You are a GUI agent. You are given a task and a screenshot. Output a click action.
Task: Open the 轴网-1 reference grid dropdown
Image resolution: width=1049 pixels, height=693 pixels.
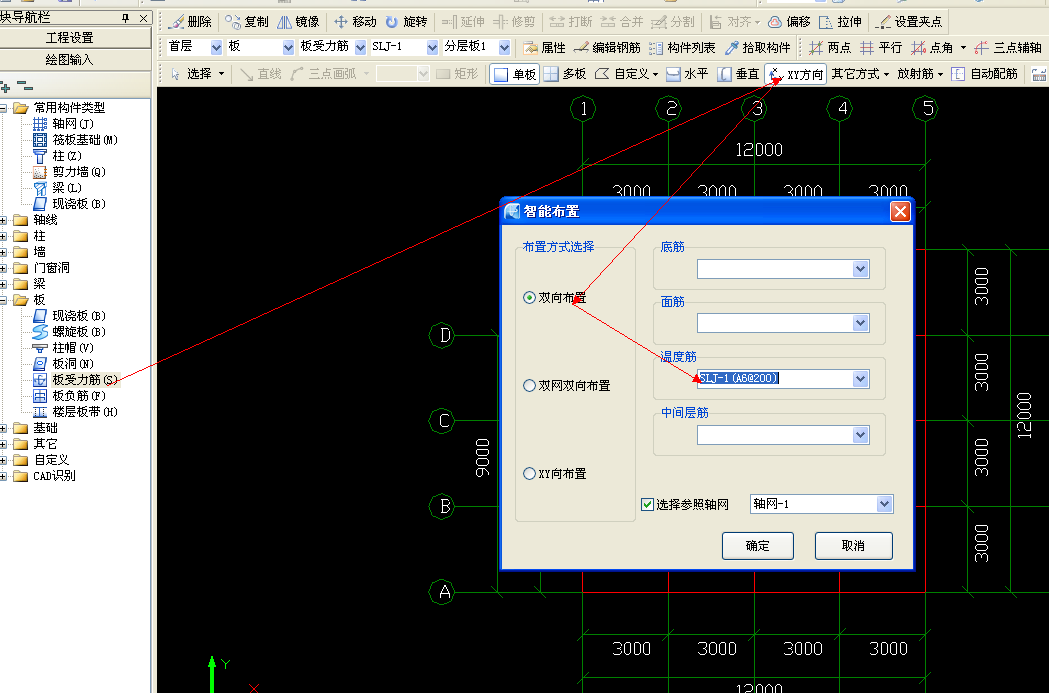coord(884,504)
